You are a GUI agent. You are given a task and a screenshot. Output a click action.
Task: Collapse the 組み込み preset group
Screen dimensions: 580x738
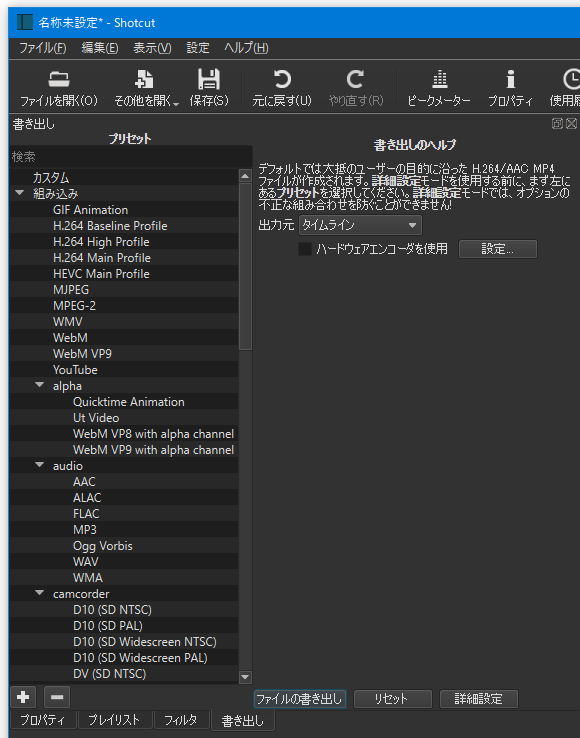pos(20,193)
